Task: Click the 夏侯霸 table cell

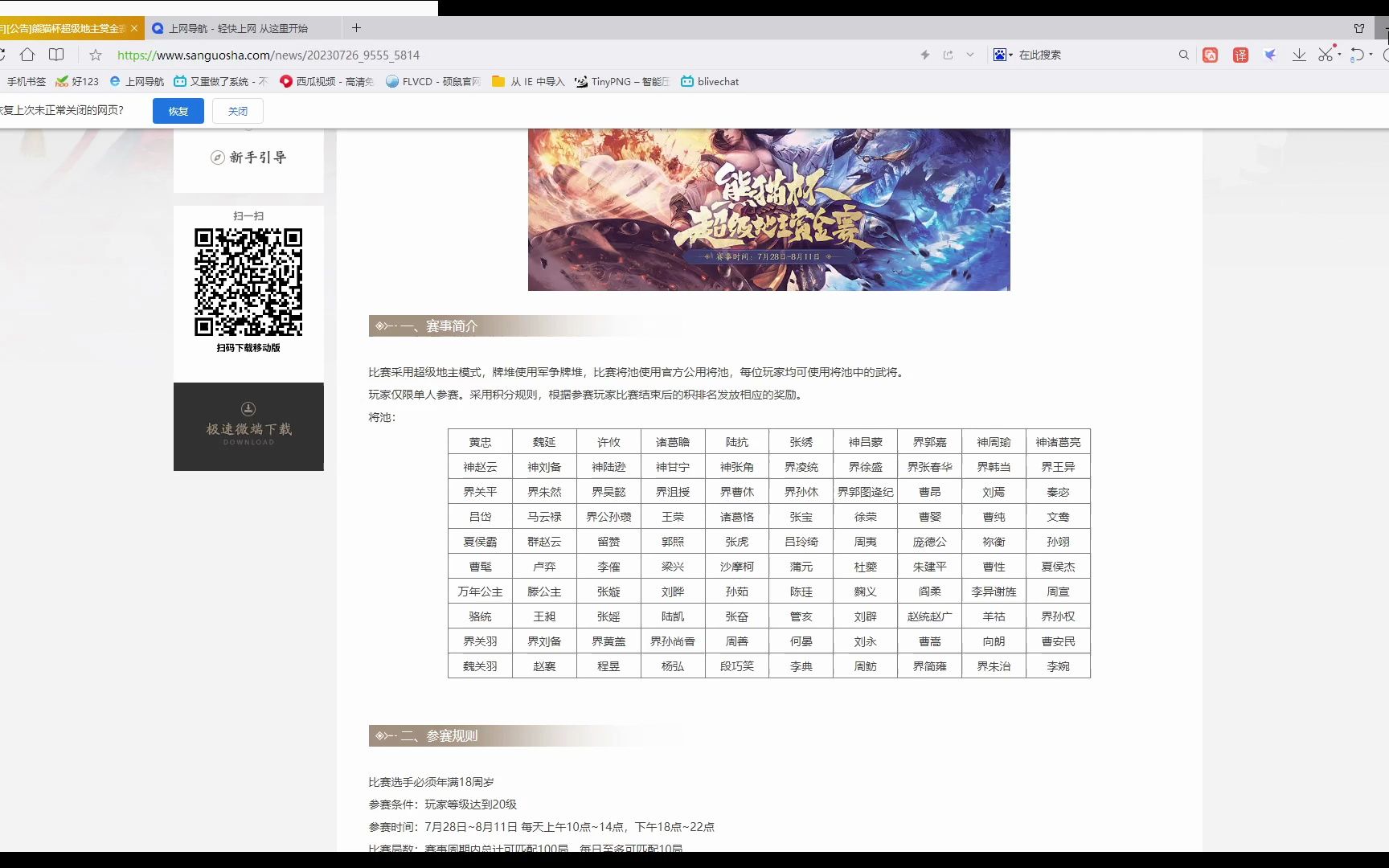Action: pos(480,542)
